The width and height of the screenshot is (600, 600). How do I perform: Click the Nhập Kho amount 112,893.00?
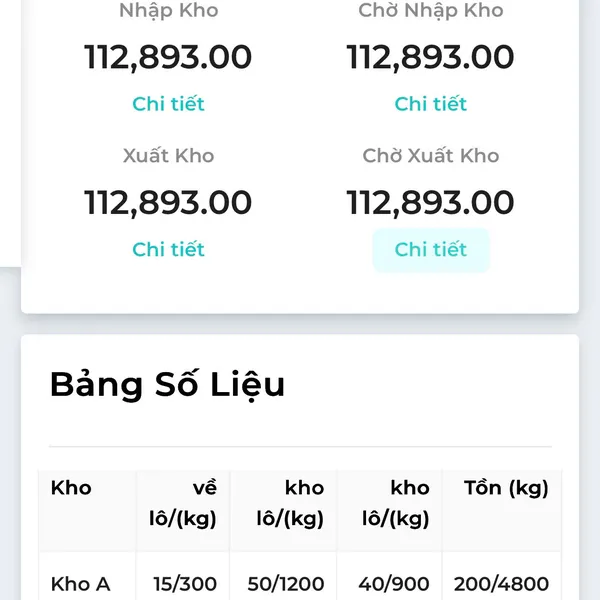tap(168, 57)
